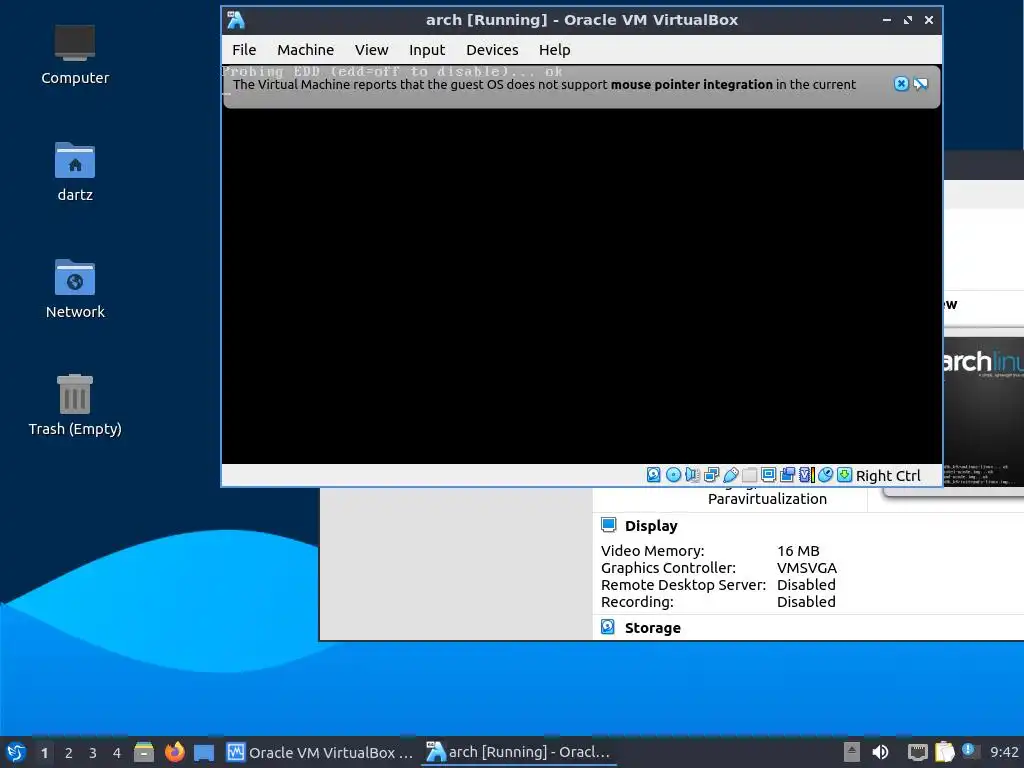
Task: Click the mouse integration status icon
Action: (825, 475)
